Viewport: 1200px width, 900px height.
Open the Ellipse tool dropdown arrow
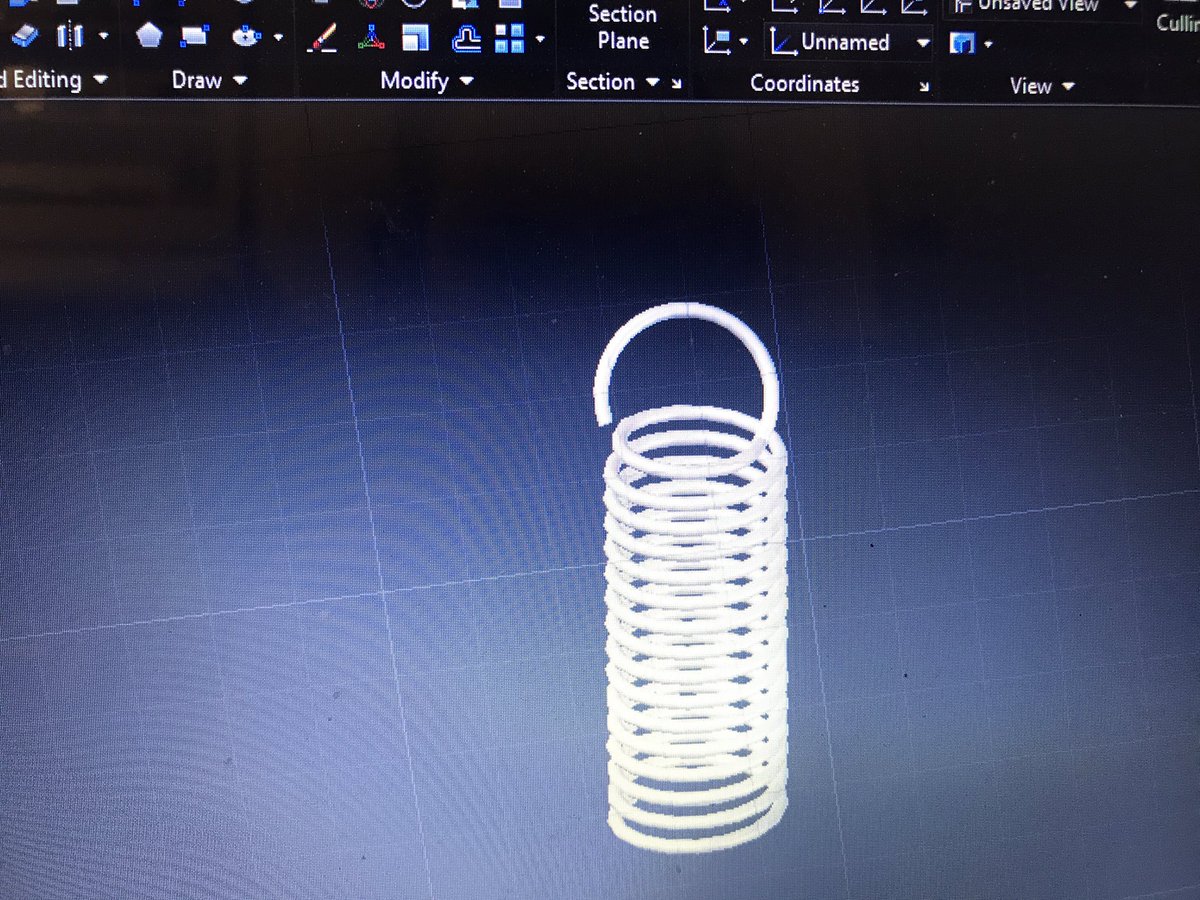click(x=277, y=38)
